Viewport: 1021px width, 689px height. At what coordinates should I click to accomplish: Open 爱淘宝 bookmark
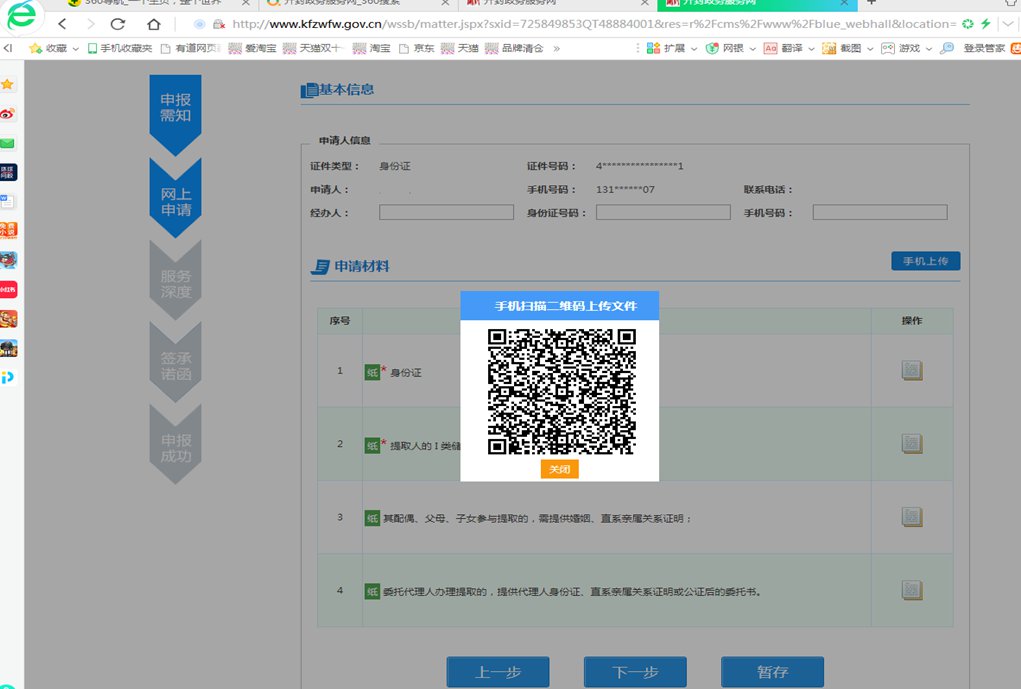tap(253, 48)
